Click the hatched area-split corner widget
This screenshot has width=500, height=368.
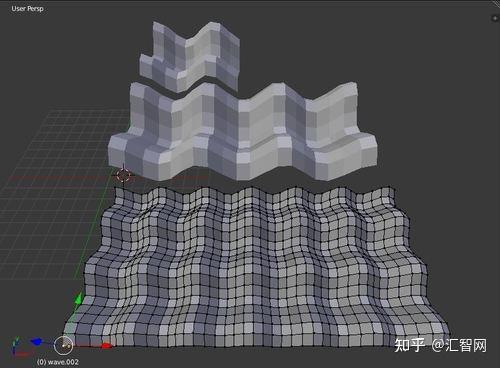coord(496,5)
